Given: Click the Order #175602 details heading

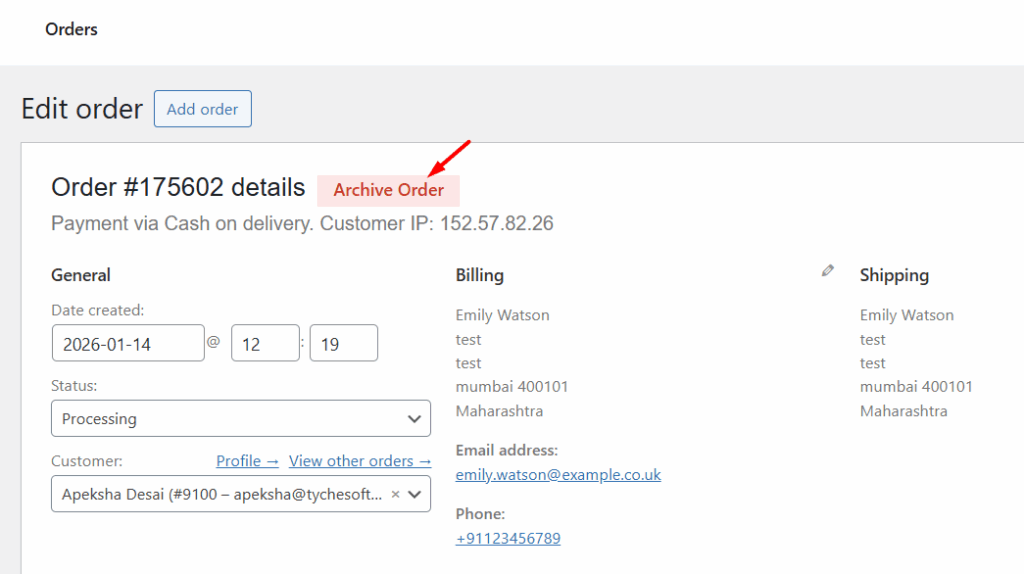Looking at the screenshot, I should tap(178, 187).
